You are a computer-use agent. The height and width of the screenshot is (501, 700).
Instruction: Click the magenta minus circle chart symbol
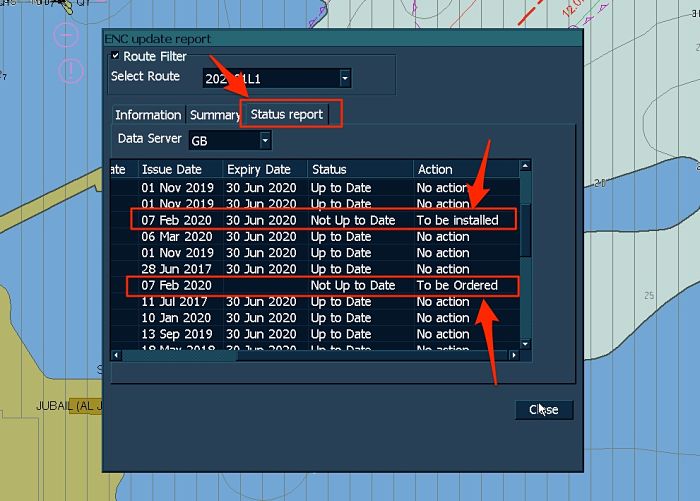tap(65, 35)
